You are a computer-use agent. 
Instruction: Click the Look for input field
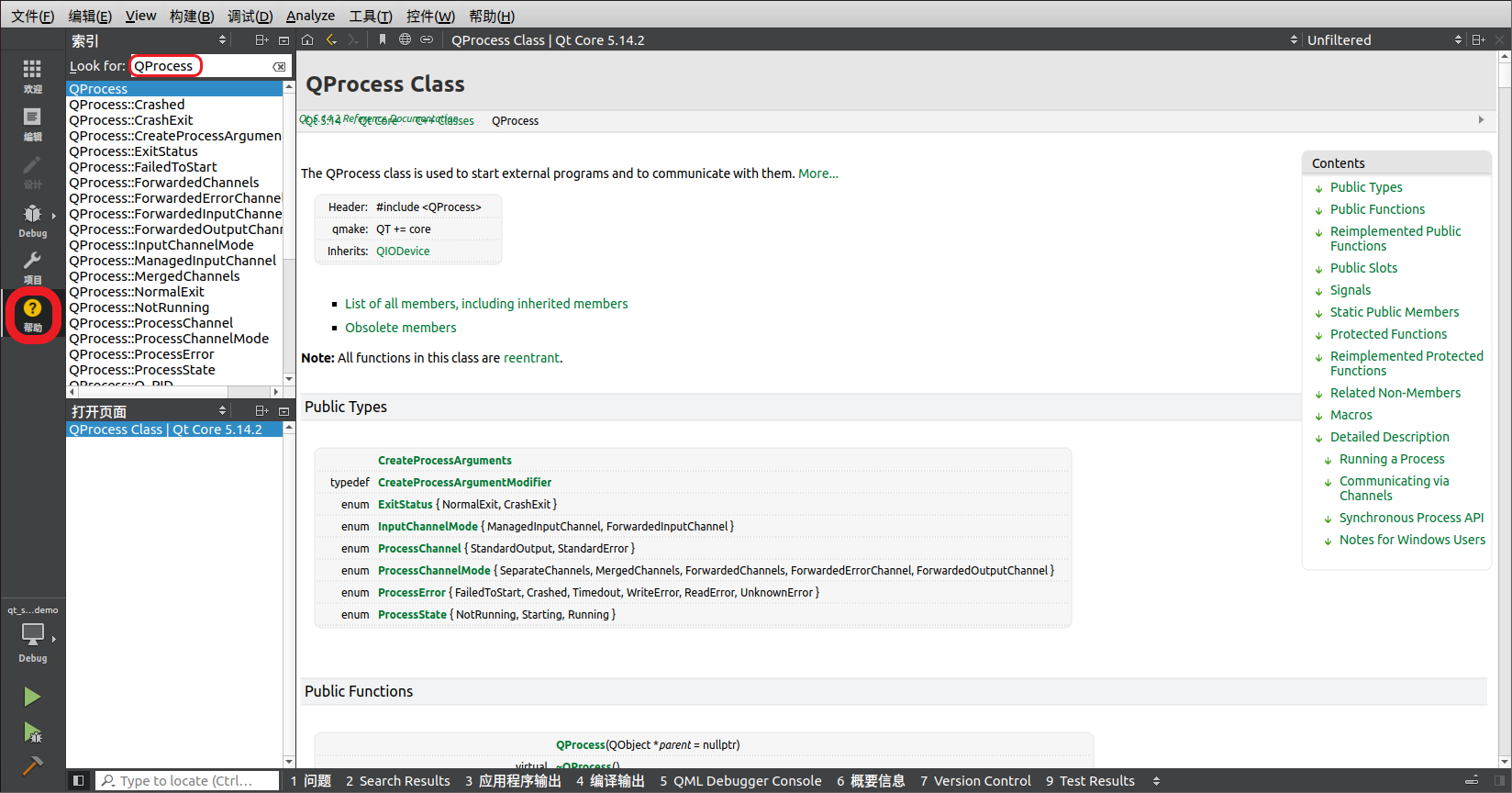pos(201,66)
